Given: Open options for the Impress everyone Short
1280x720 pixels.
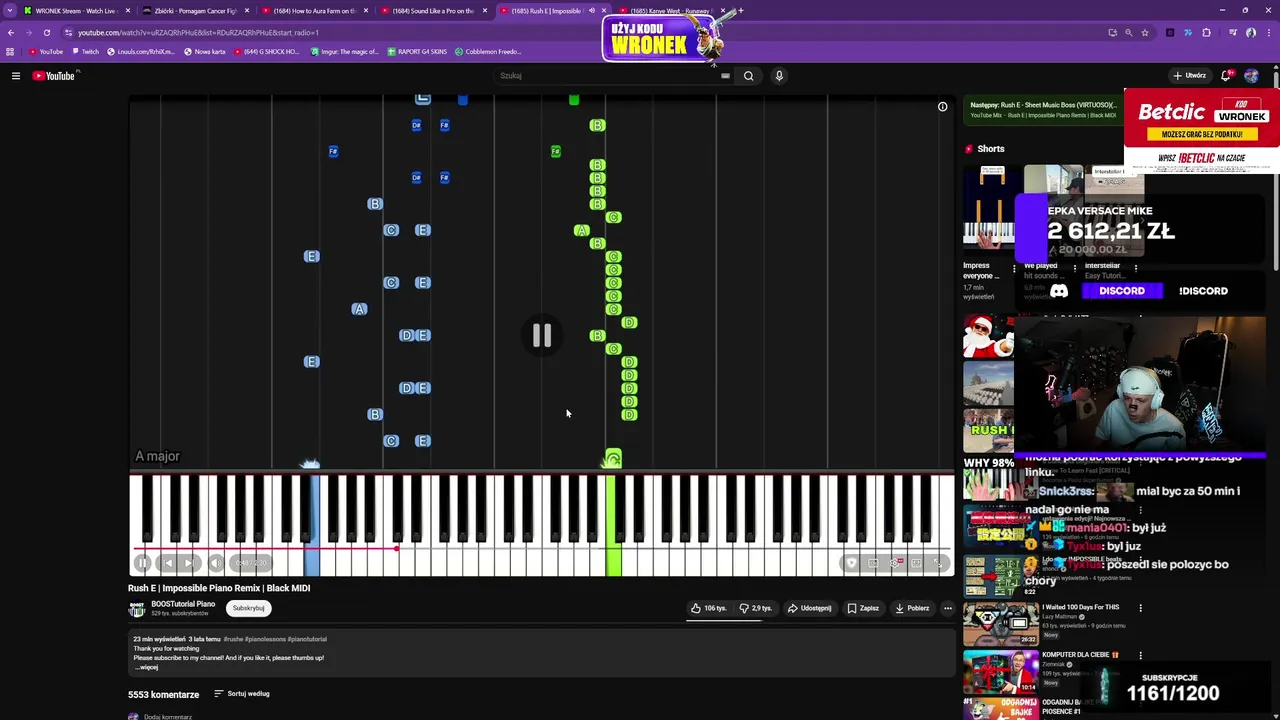Looking at the screenshot, I should pyautogui.click(x=1013, y=268).
